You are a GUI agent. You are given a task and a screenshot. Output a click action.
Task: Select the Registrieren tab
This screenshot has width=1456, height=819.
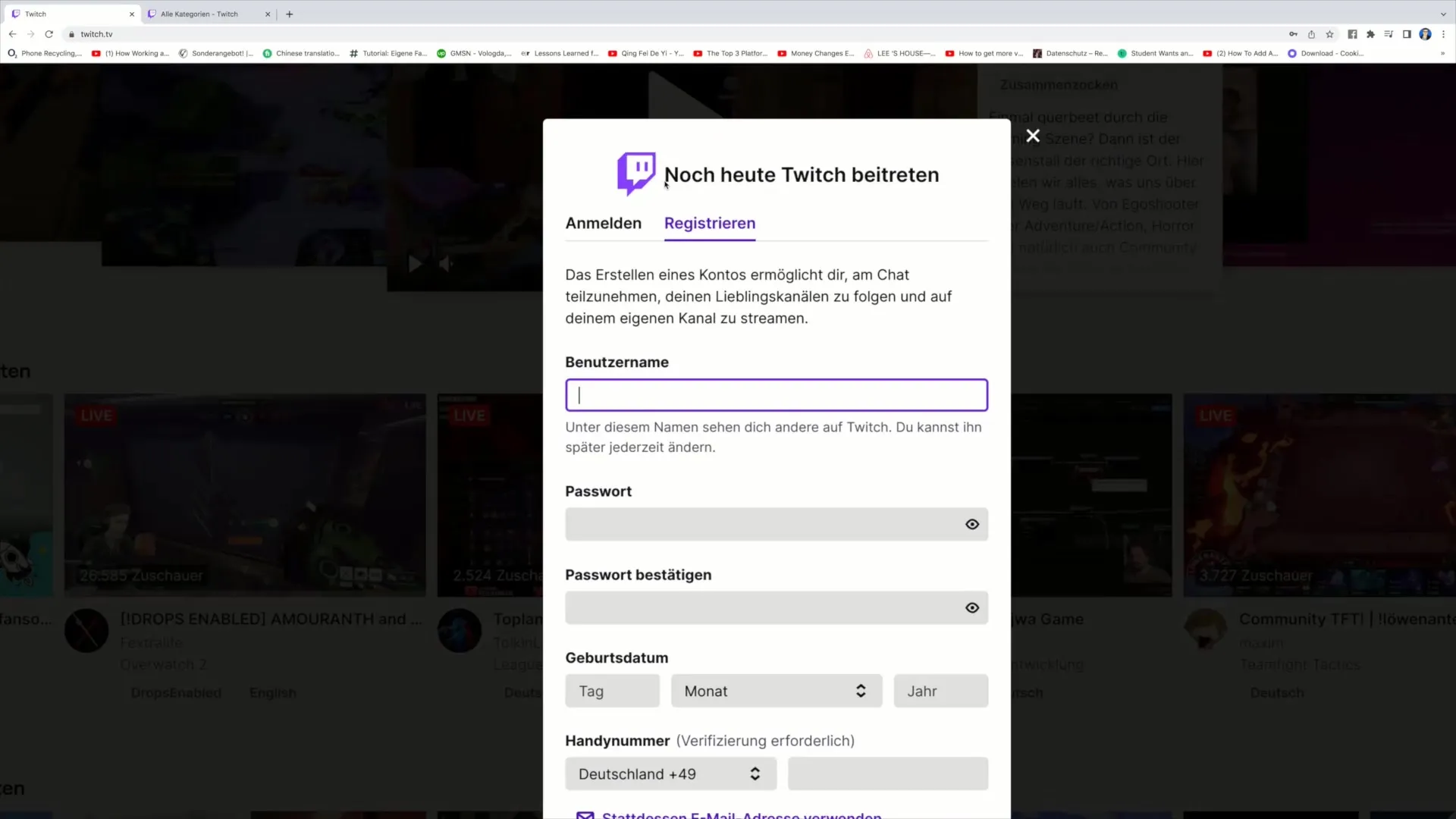click(710, 223)
